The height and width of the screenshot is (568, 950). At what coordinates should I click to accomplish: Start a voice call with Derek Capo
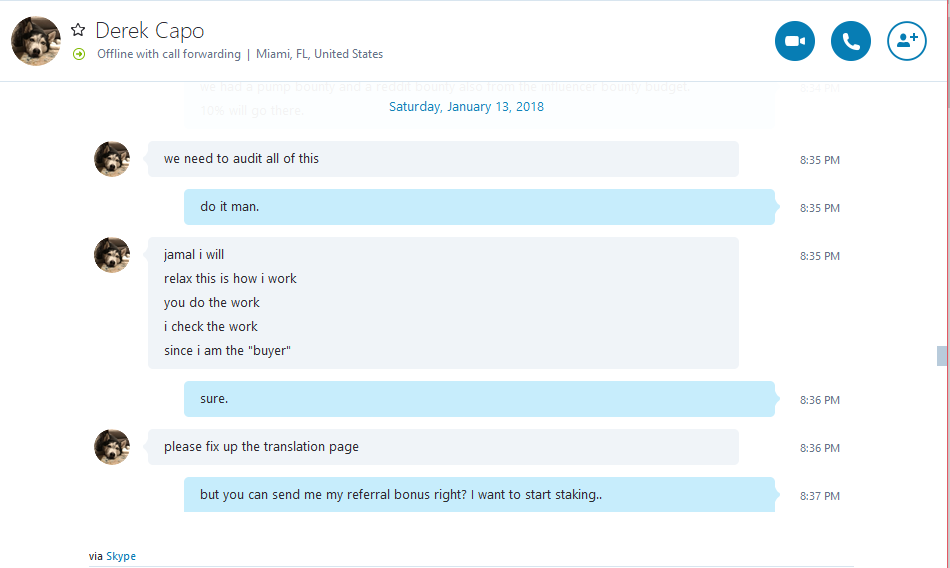(851, 41)
